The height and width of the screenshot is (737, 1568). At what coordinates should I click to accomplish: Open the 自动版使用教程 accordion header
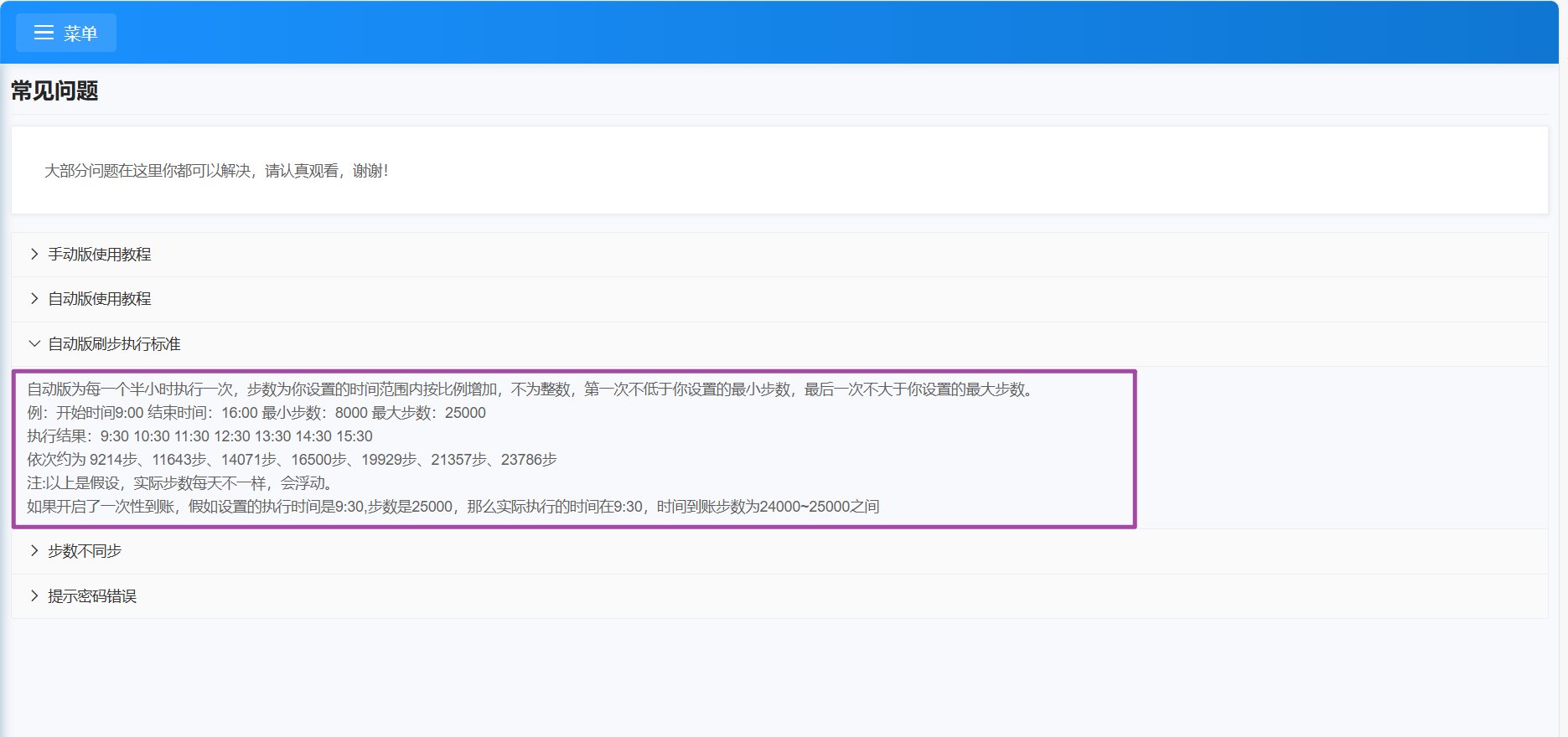click(100, 299)
